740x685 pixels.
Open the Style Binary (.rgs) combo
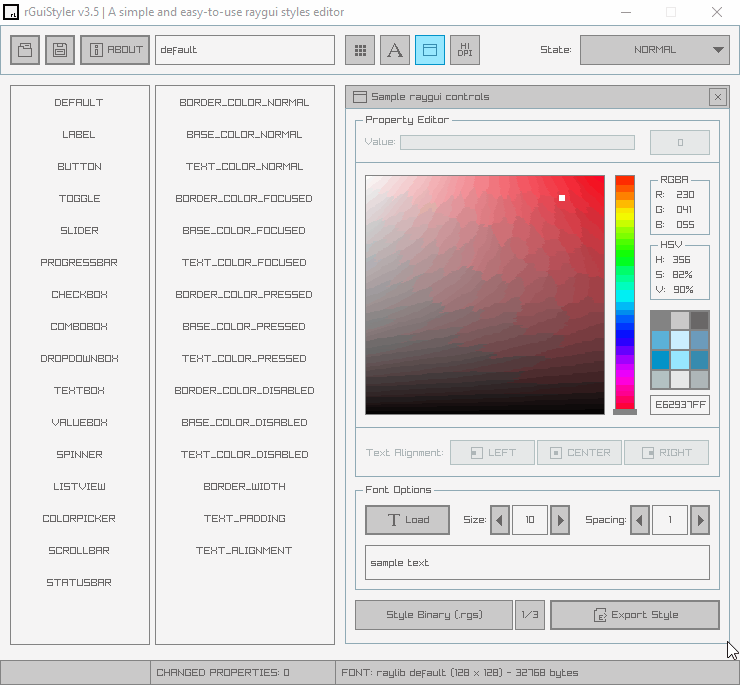tap(434, 615)
